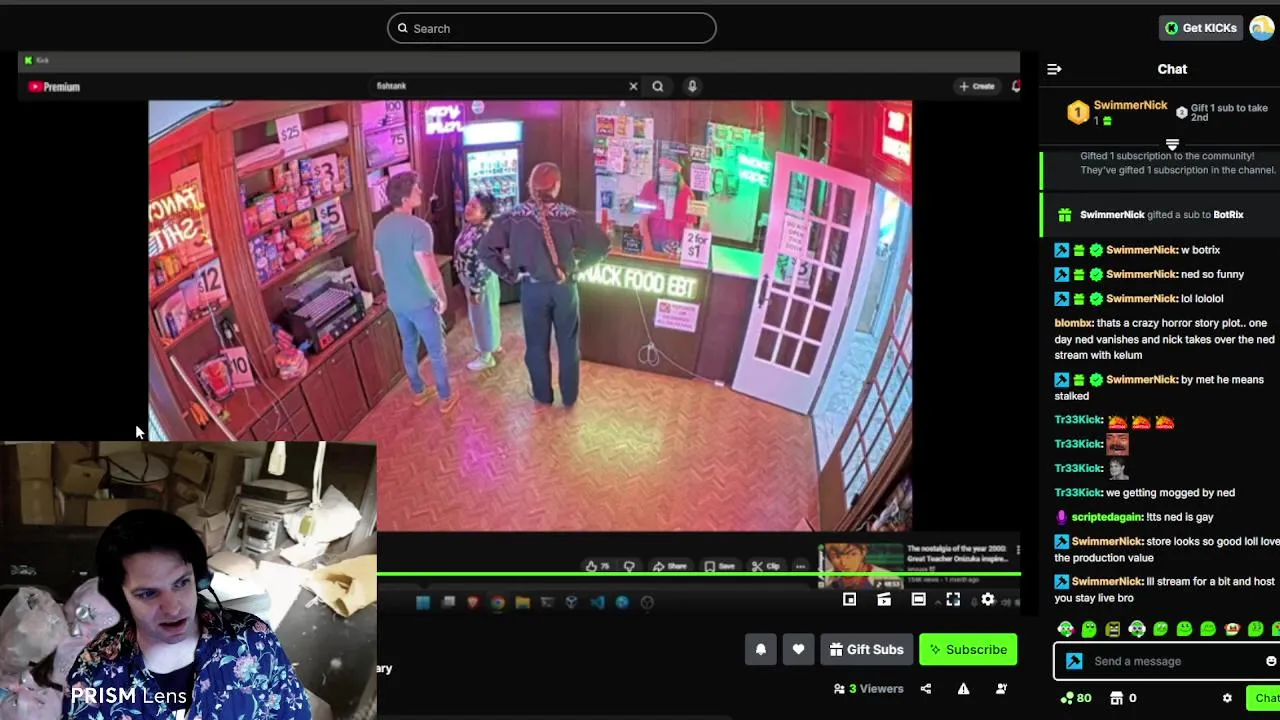Click the Chat panel heading
Image resolution: width=1280 pixels, height=720 pixels.
point(1172,69)
